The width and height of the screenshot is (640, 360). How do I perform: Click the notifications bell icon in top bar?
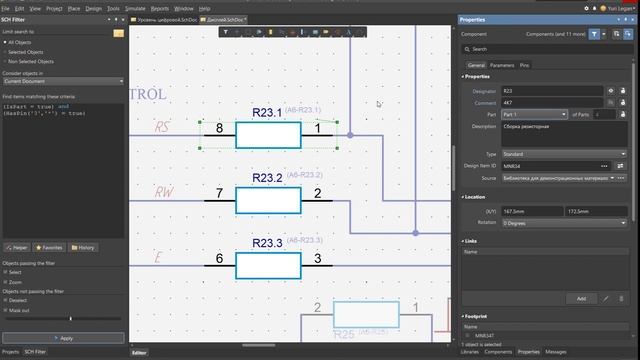click(594, 8)
